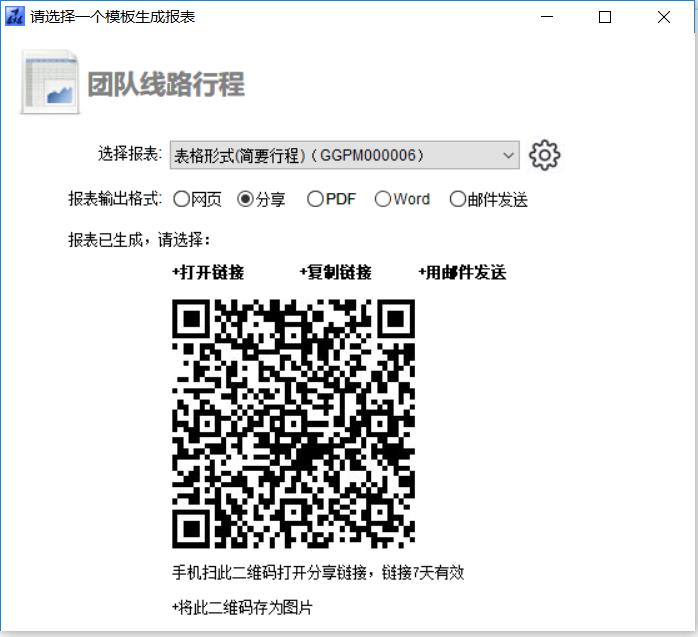The height and width of the screenshot is (637, 698).
Task: Maximize the report template window
Action: 605,17
